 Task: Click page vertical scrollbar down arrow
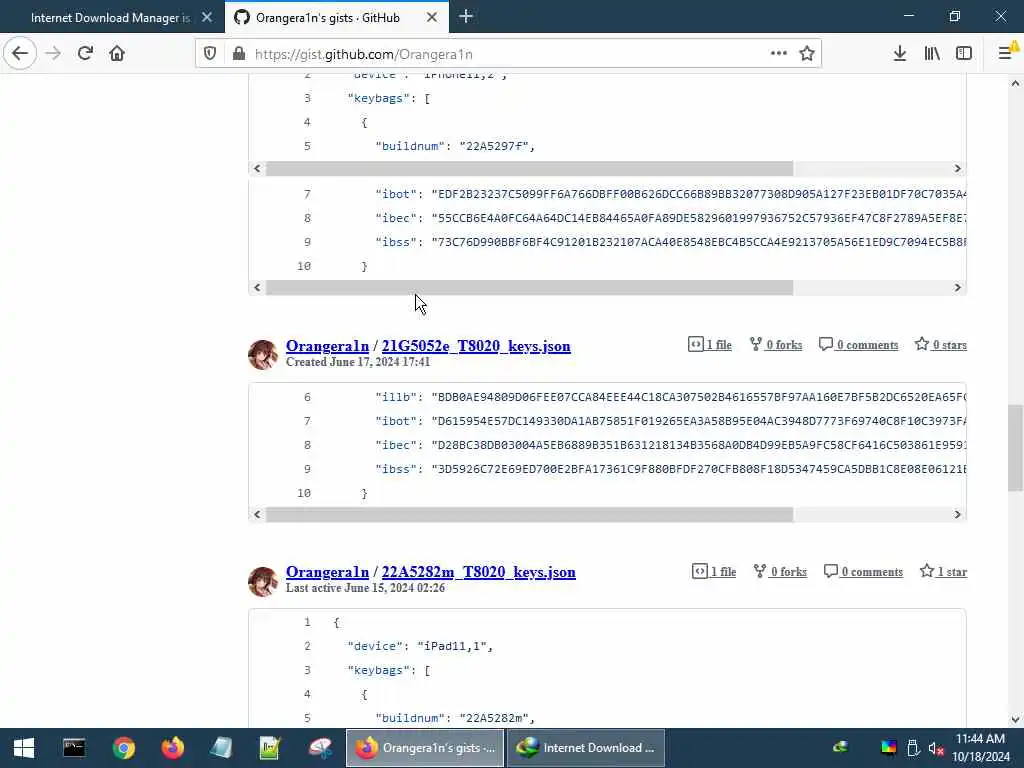point(1015,720)
